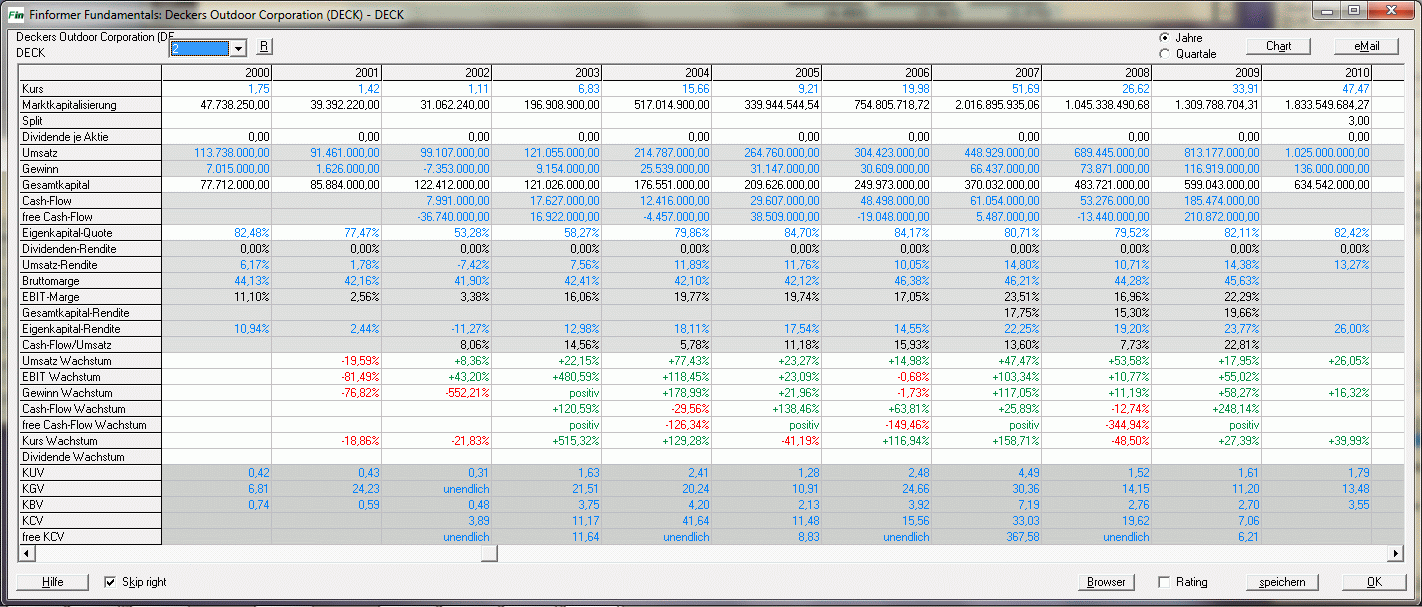Click market cap cell 196.908.900,00
This screenshot has height=607, width=1422.
coord(547,105)
